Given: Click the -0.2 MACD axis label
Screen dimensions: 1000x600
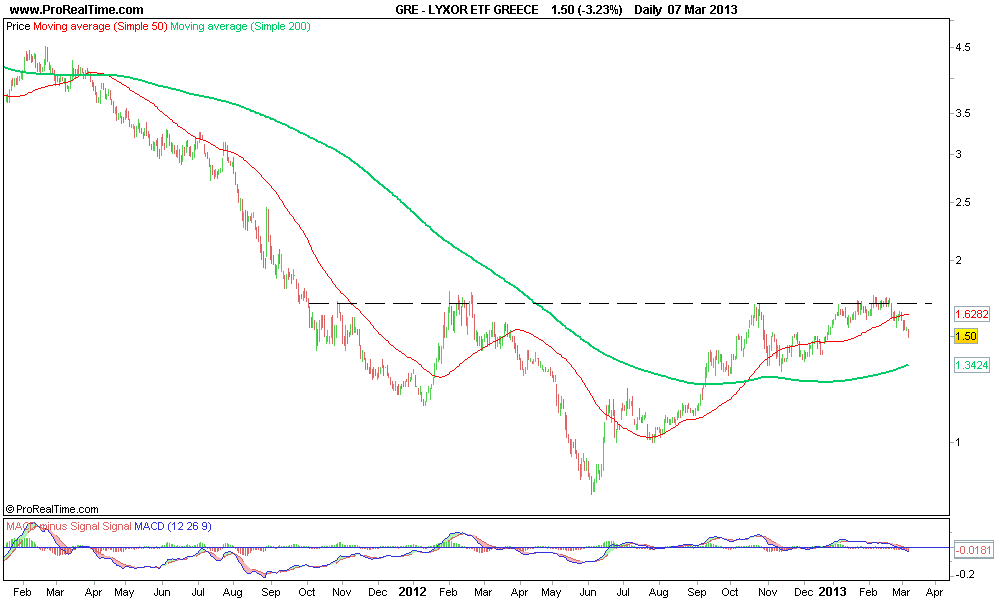Looking at the screenshot, I should point(964,574).
